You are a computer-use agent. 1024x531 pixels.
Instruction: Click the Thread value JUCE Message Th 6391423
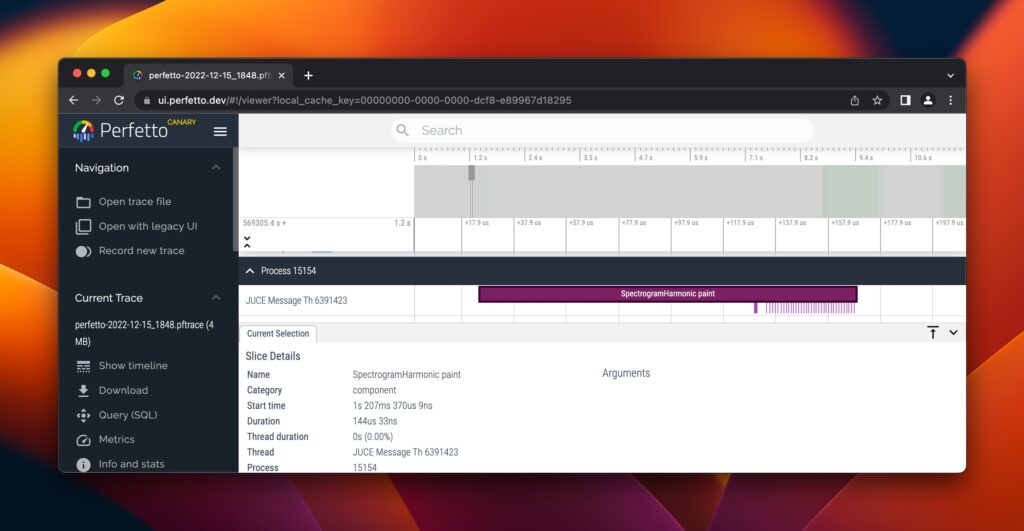tap(406, 453)
